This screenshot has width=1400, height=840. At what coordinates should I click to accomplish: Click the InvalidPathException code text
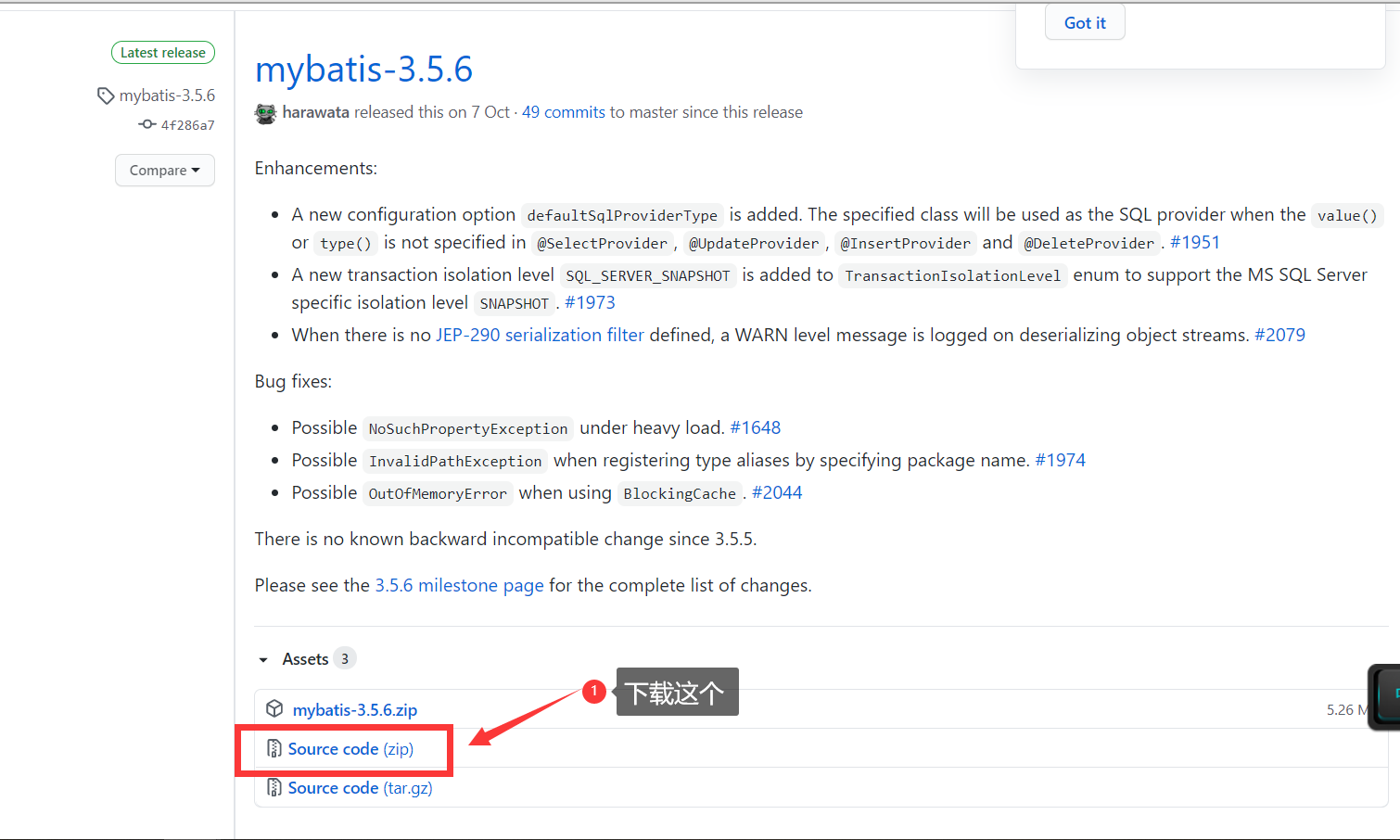(455, 461)
